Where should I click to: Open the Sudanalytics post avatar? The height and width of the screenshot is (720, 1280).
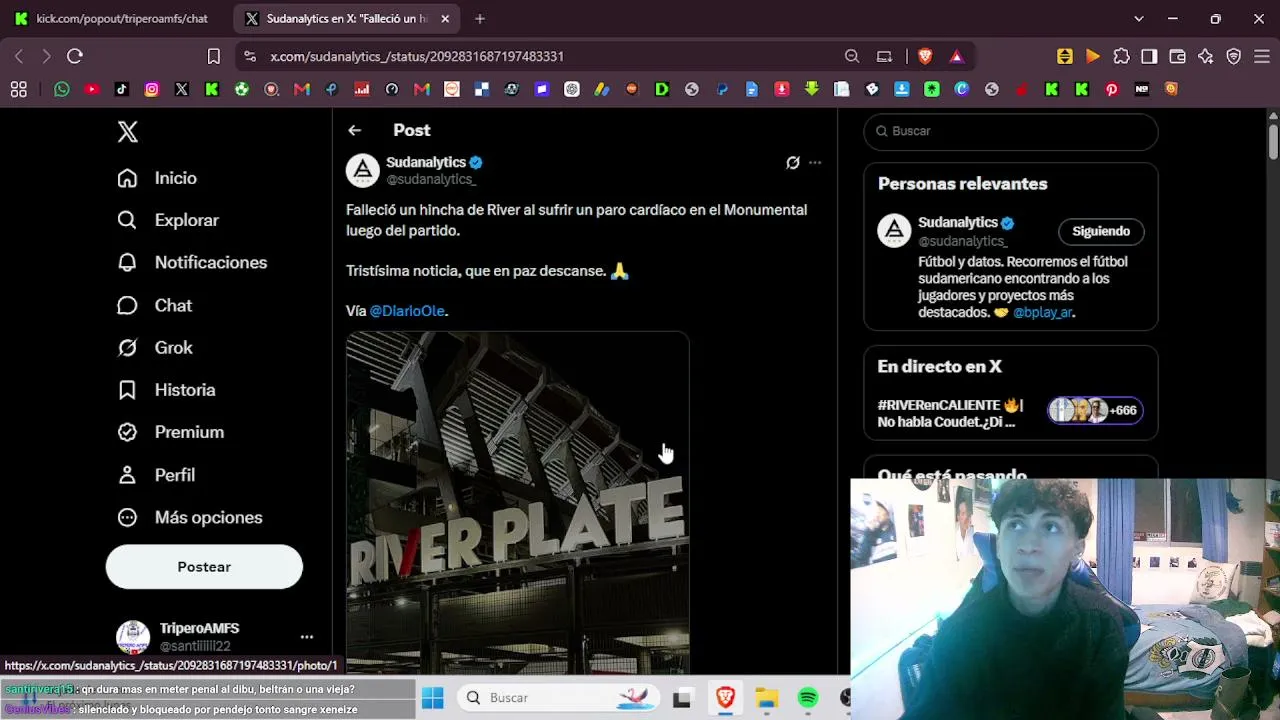[x=363, y=170]
